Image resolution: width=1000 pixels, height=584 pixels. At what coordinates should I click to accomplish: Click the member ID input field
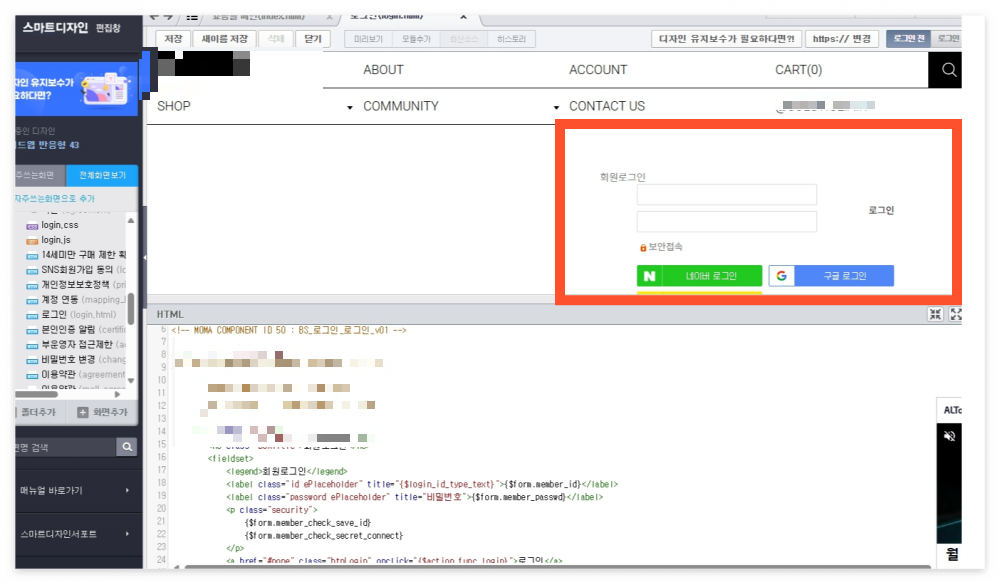[x=726, y=194]
